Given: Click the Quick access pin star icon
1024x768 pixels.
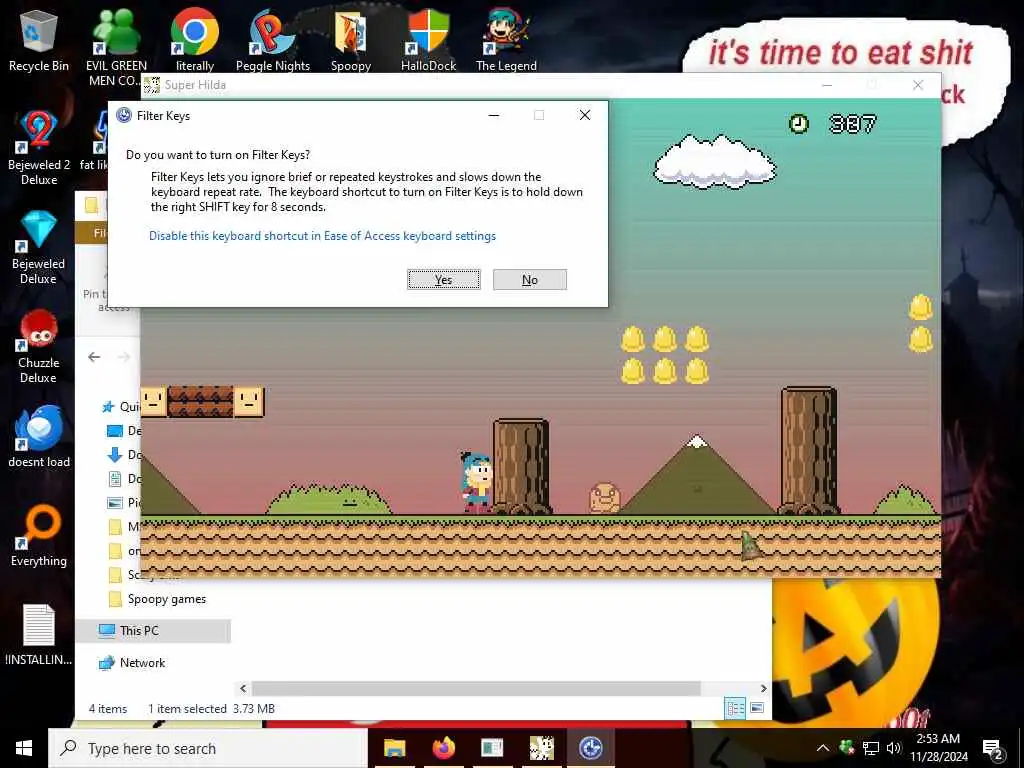Looking at the screenshot, I should [x=108, y=407].
